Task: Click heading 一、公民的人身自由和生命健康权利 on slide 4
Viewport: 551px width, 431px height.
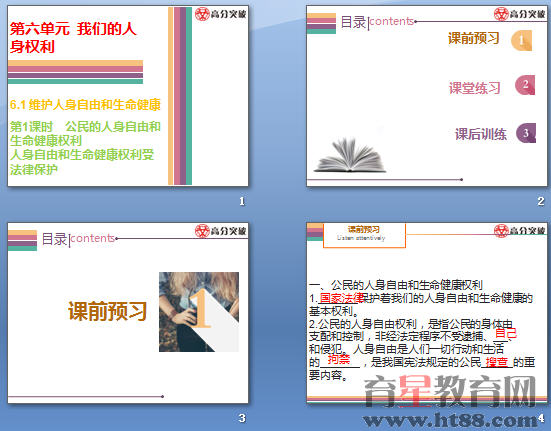Action: coord(396,285)
